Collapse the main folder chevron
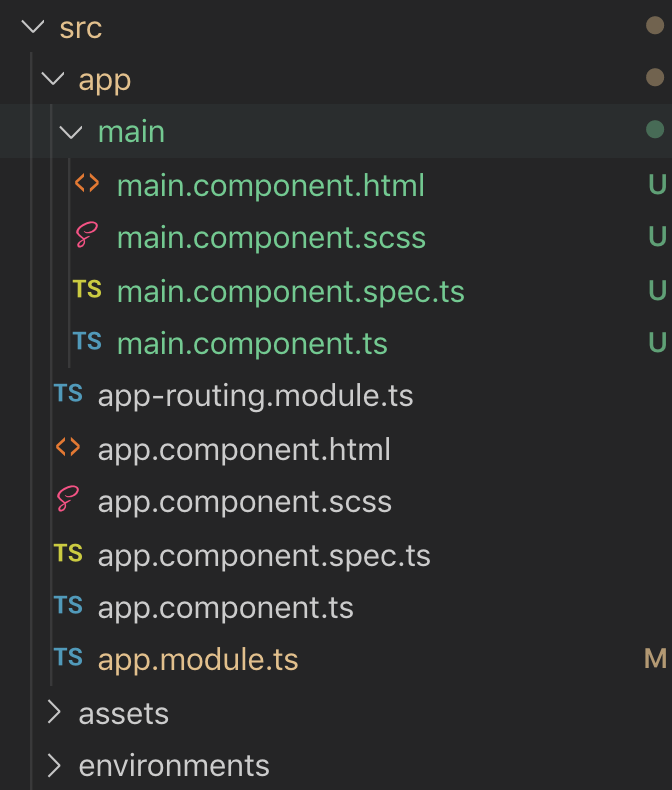 coord(72,131)
